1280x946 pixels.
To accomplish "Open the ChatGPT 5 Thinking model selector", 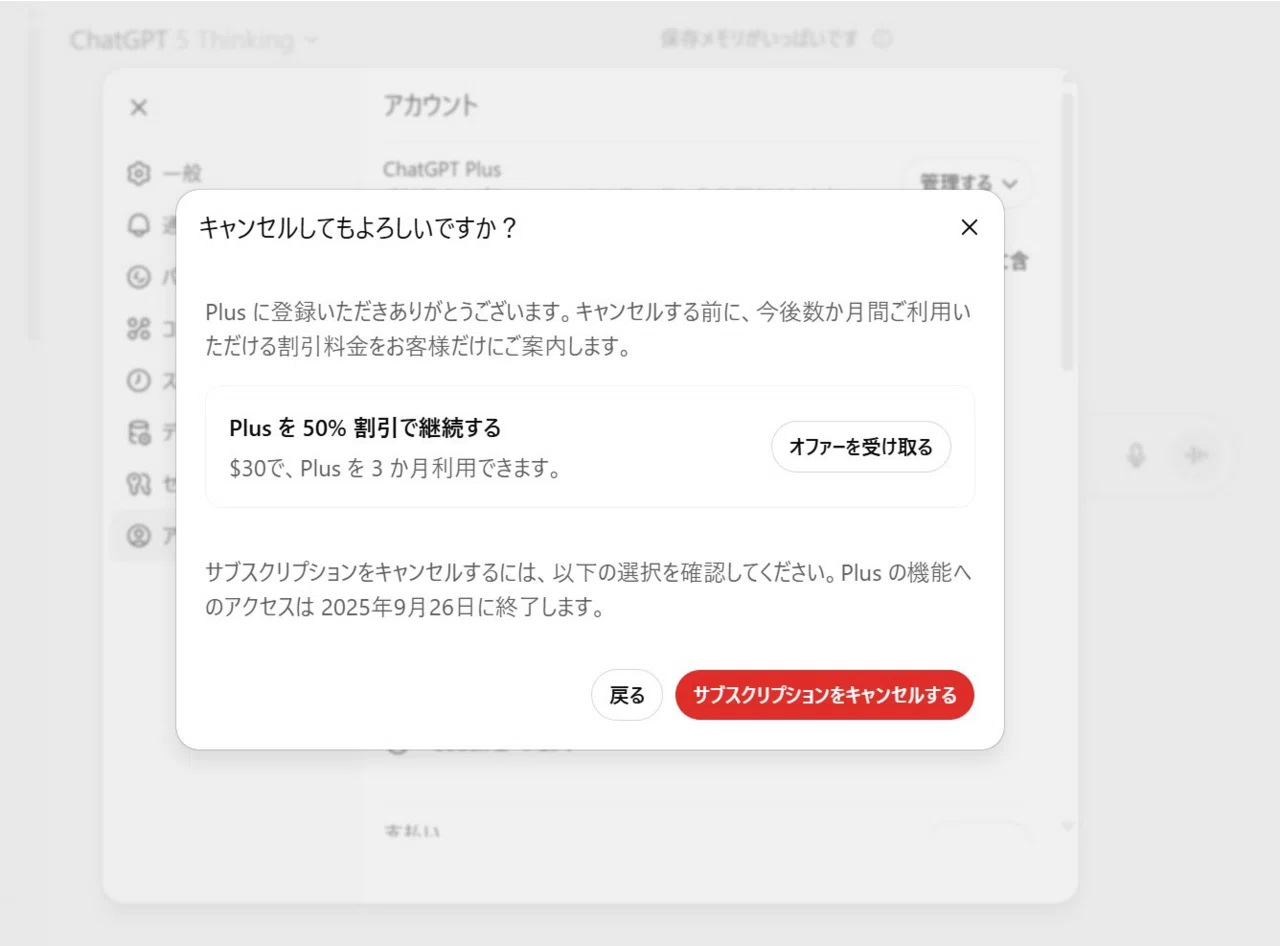I will point(194,40).
